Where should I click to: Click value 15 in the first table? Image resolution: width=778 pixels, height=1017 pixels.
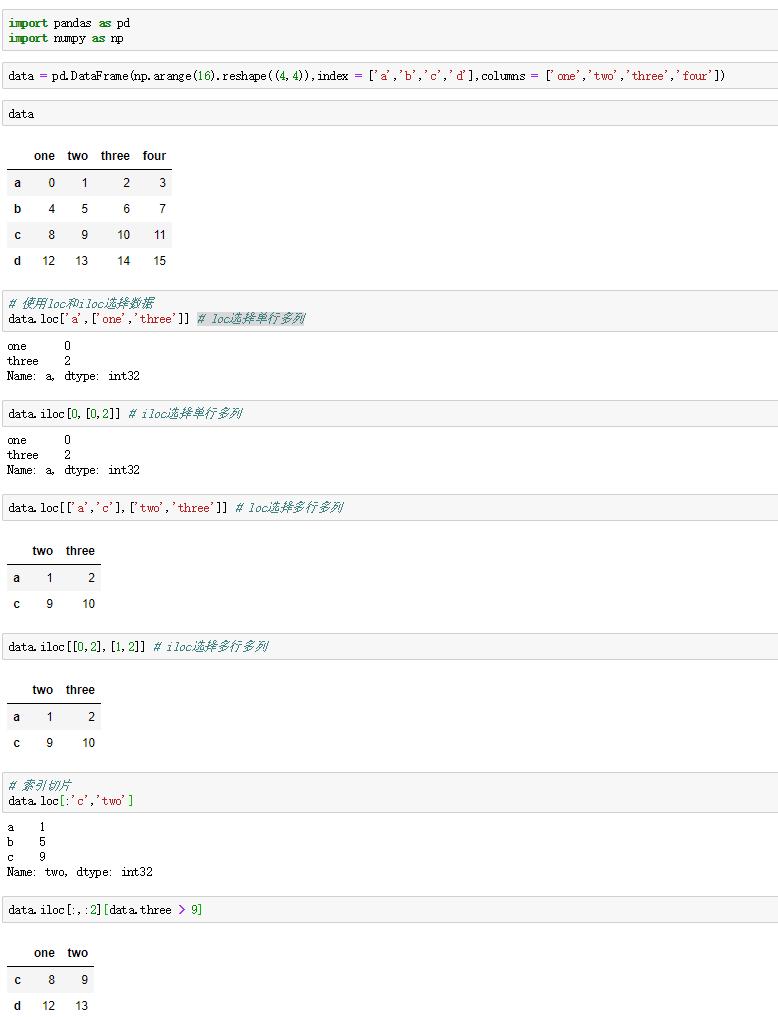point(159,261)
